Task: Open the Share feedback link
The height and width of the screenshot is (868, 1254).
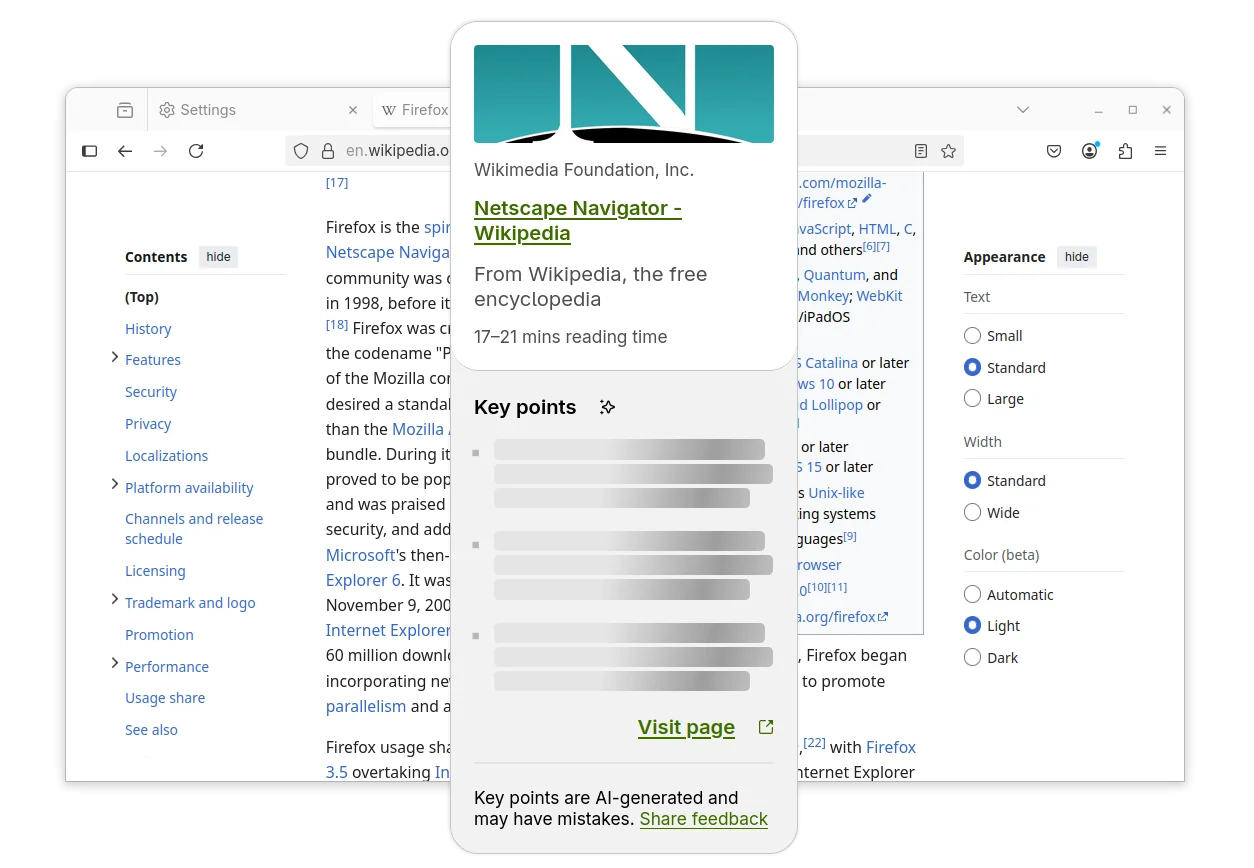Action: 704,819
